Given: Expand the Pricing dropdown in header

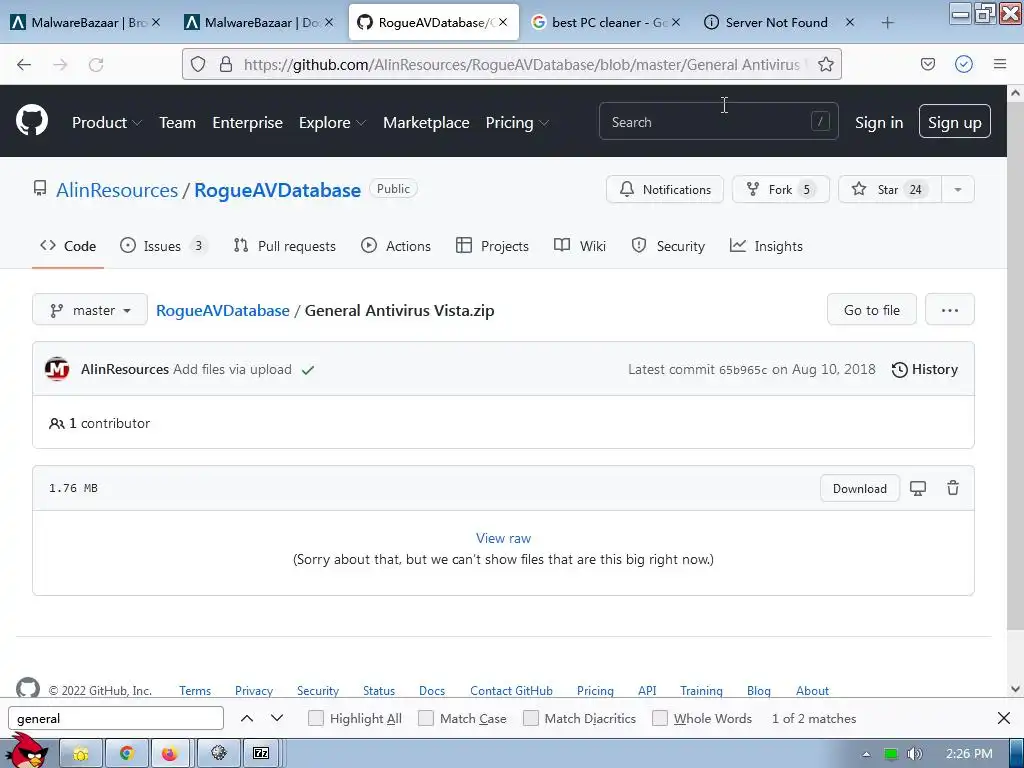Looking at the screenshot, I should (x=517, y=122).
